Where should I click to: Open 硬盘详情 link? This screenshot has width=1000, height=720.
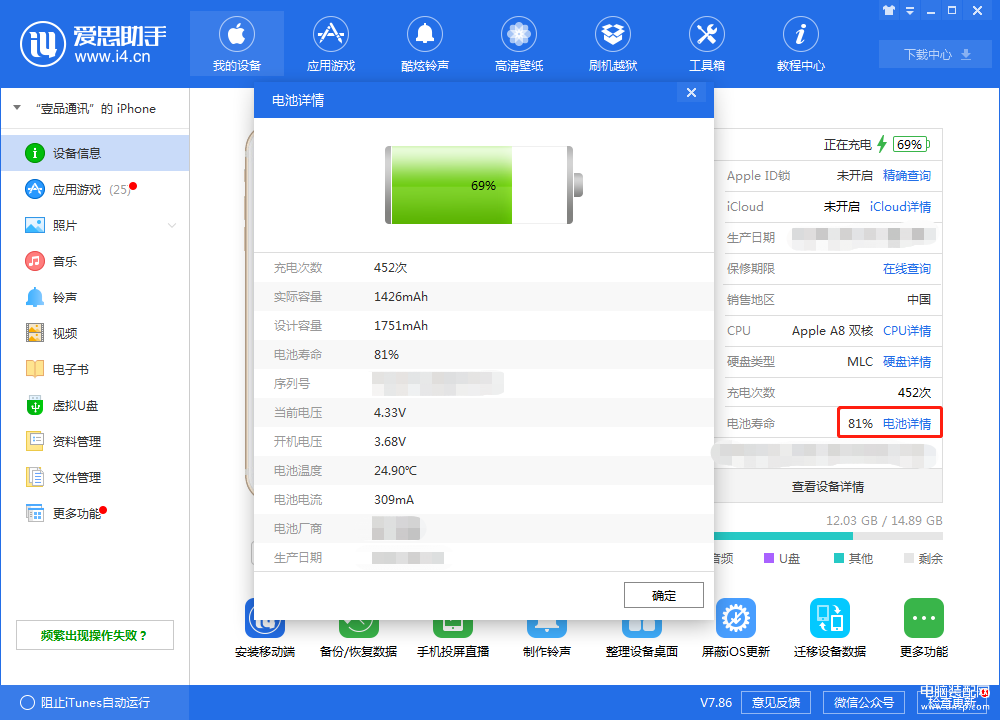(906, 362)
